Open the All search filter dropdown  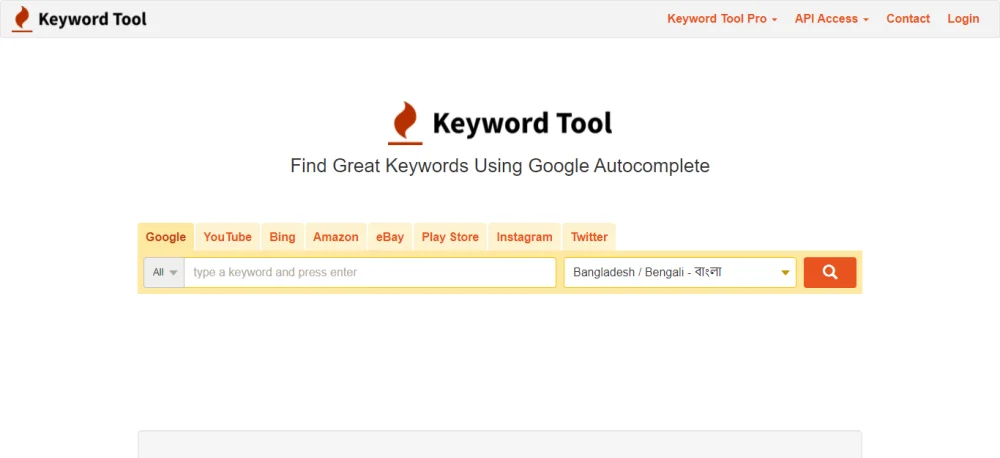(164, 272)
